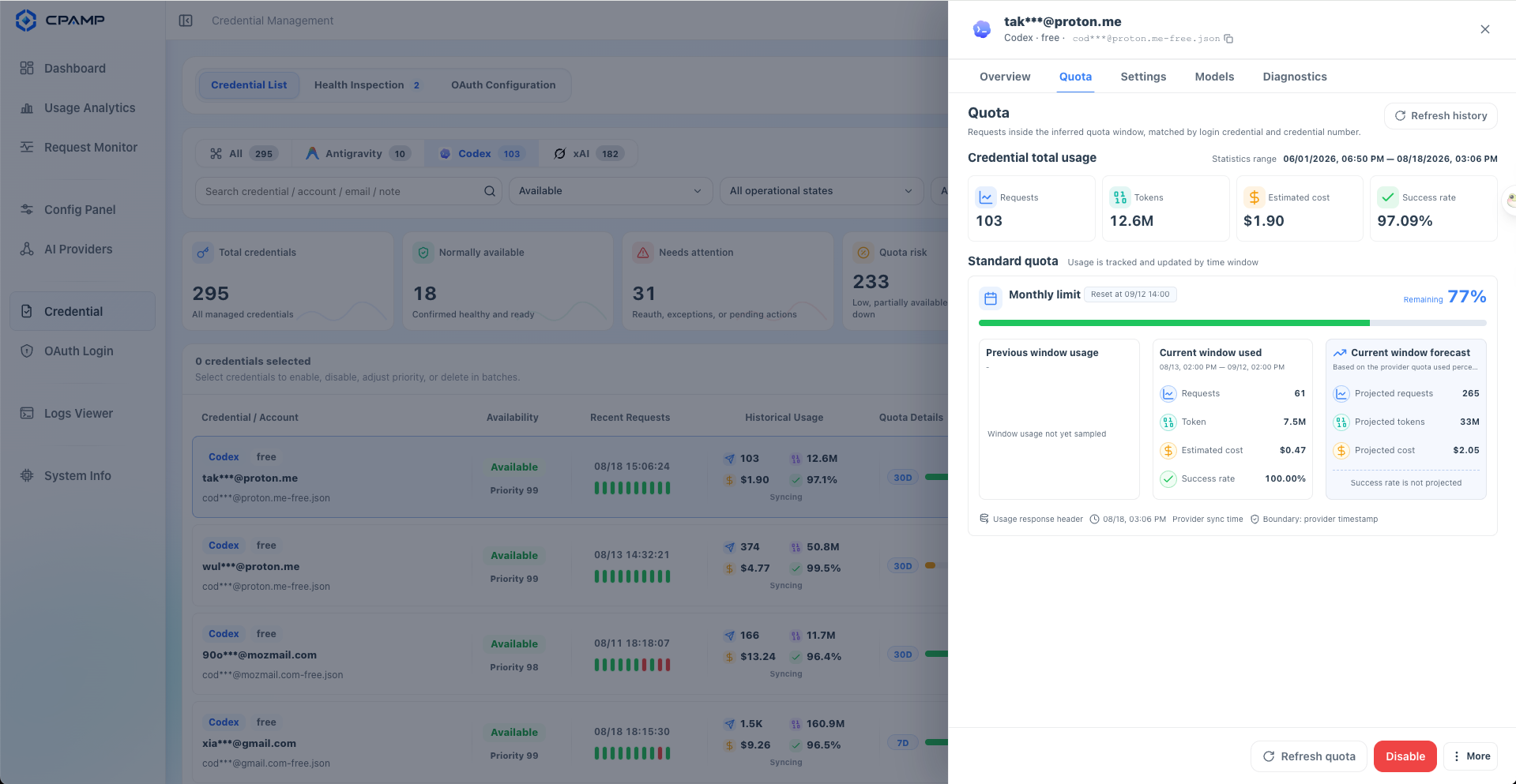Viewport: 1516px width, 784px height.
Task: Focus the search credential input field
Action: [348, 191]
